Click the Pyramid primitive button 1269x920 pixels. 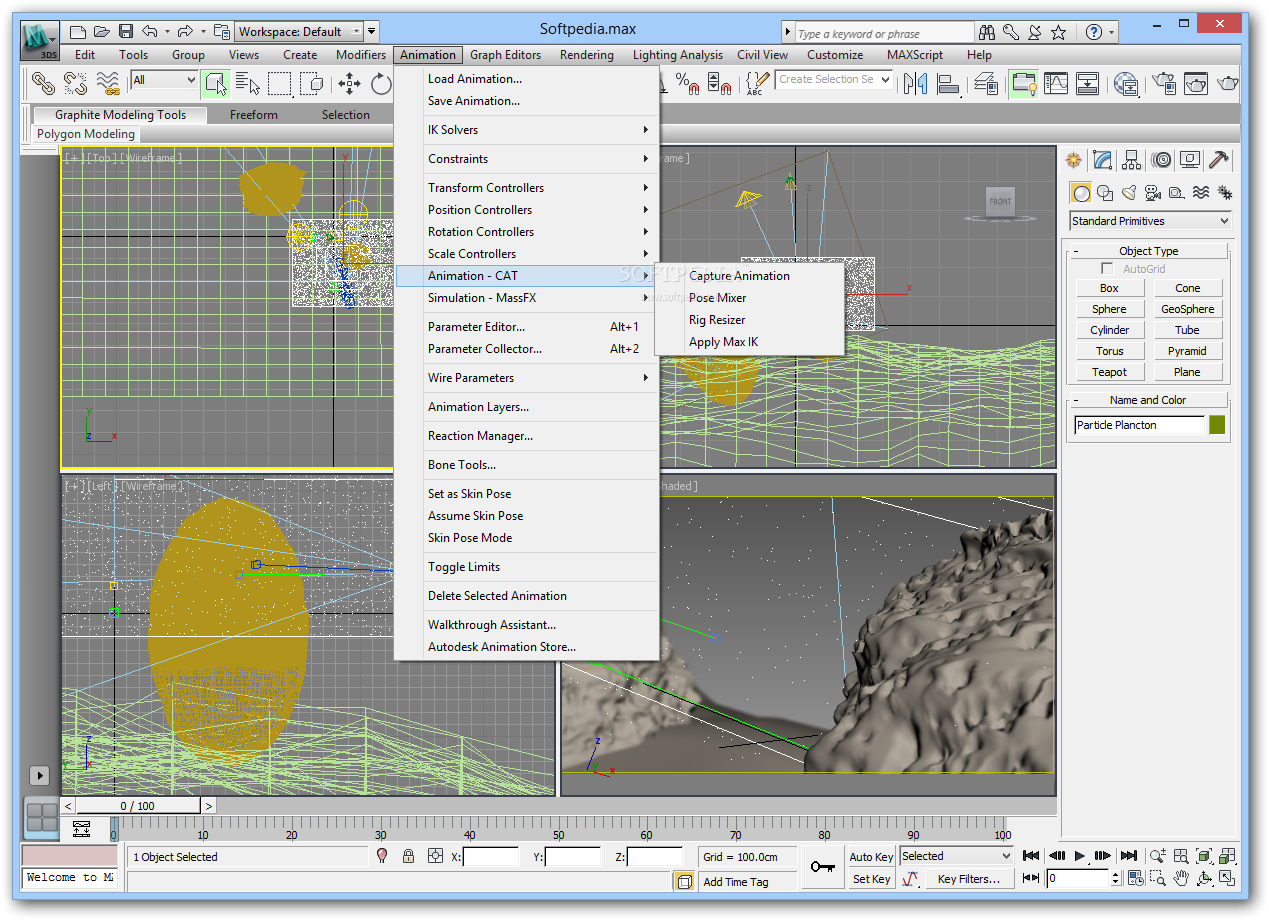[x=1187, y=351]
